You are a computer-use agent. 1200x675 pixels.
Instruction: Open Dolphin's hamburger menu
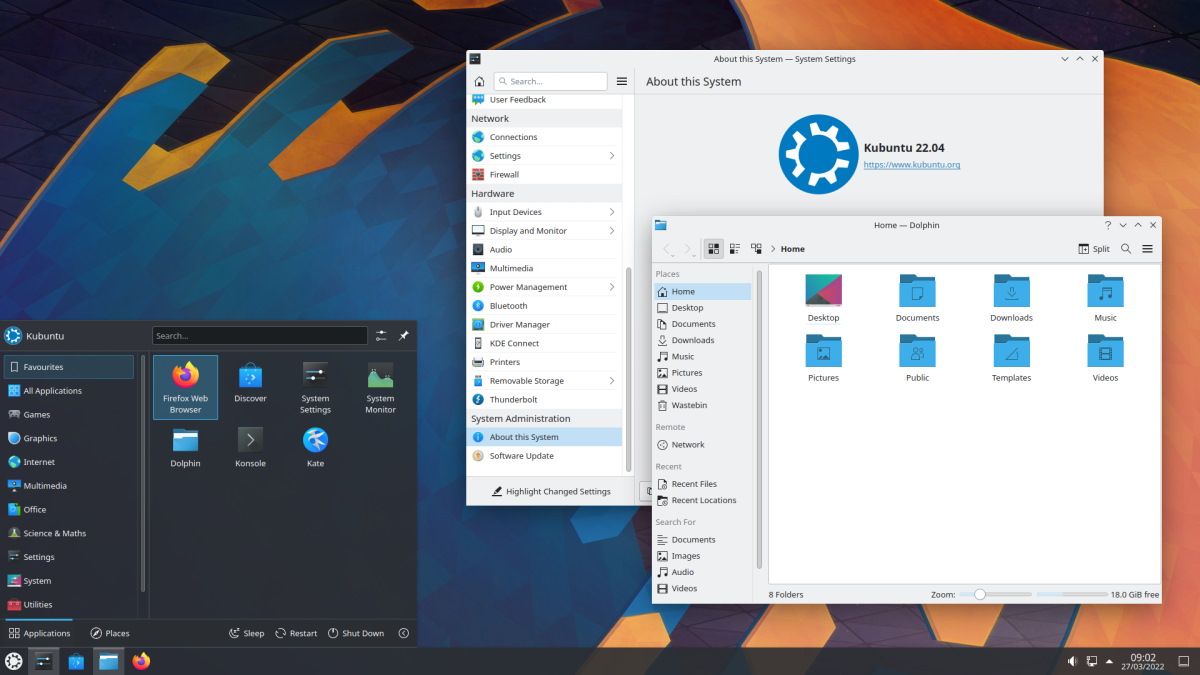[x=1148, y=248]
